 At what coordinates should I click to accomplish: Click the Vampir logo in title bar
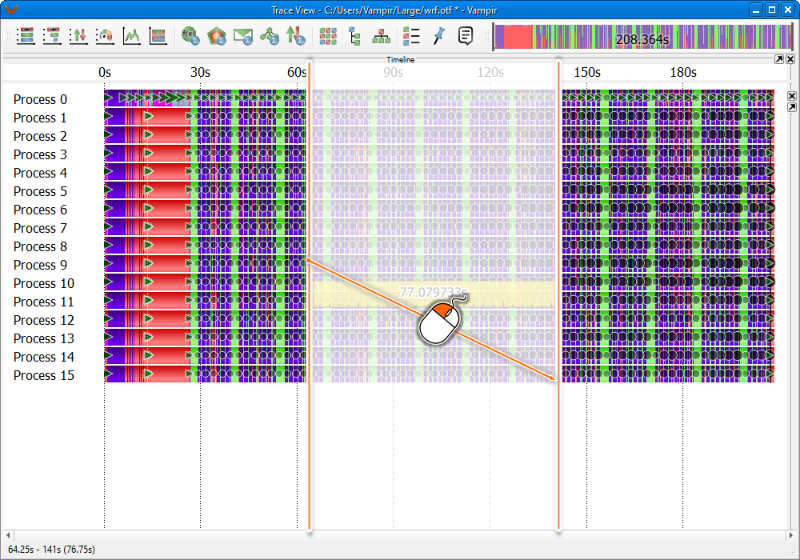[x=10, y=9]
